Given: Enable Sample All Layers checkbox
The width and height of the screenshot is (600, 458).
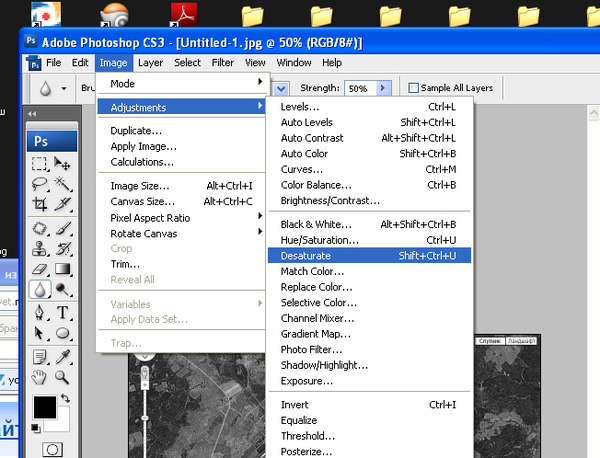Looking at the screenshot, I should point(413,88).
